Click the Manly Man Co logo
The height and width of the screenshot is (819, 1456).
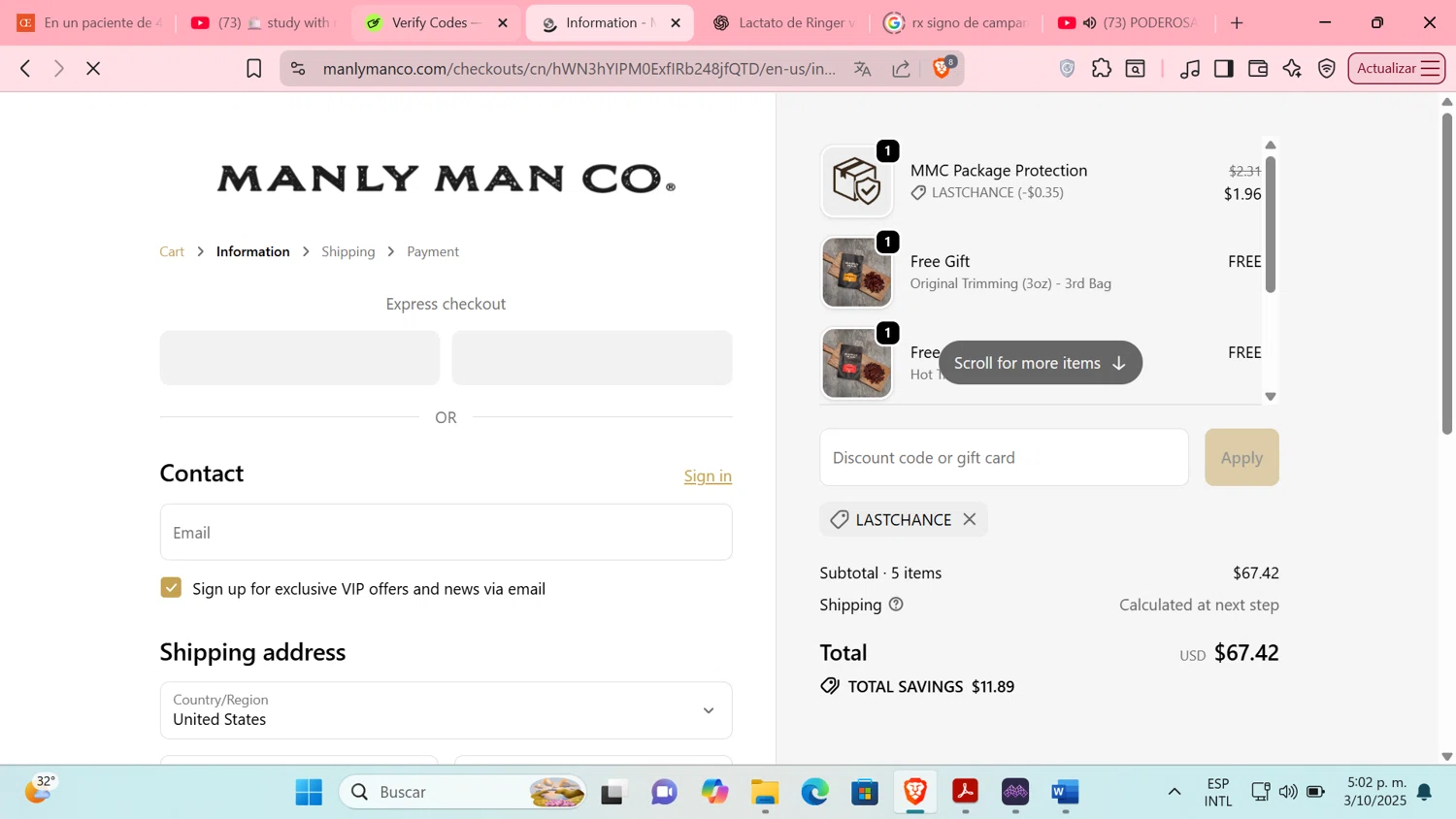(x=446, y=179)
